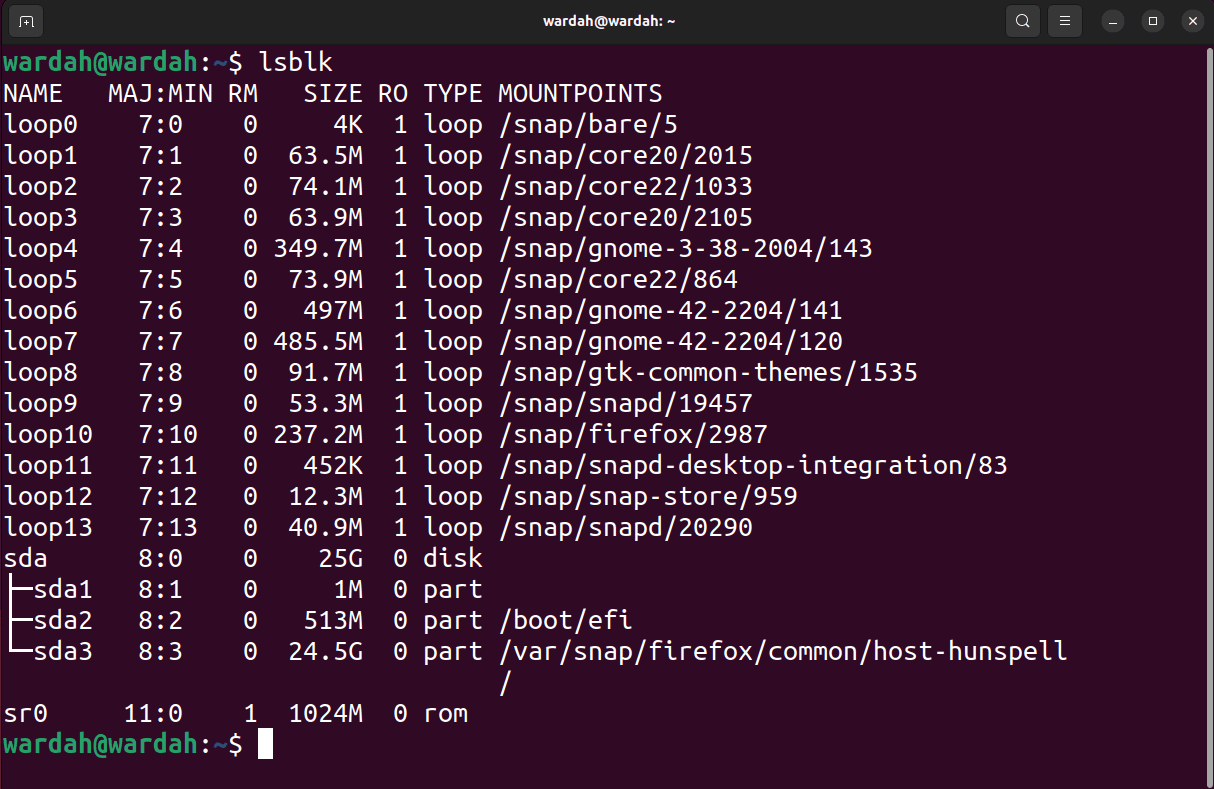Screen dimensions: 1214x789
Task: Click the /boot/efi mountpoint text
Action: 566,620
